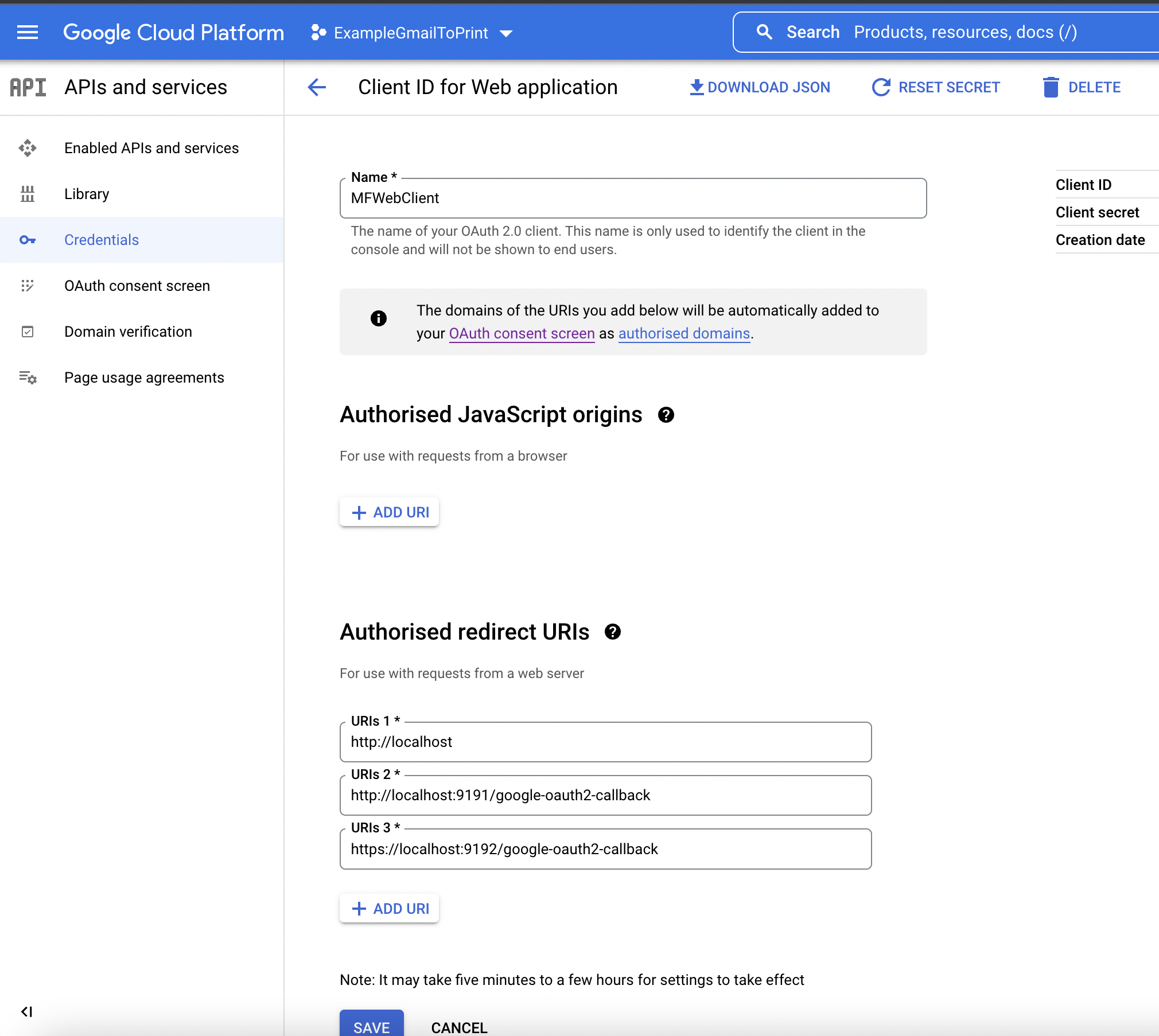Edit URIs 2 field with port 9191

click(605, 795)
